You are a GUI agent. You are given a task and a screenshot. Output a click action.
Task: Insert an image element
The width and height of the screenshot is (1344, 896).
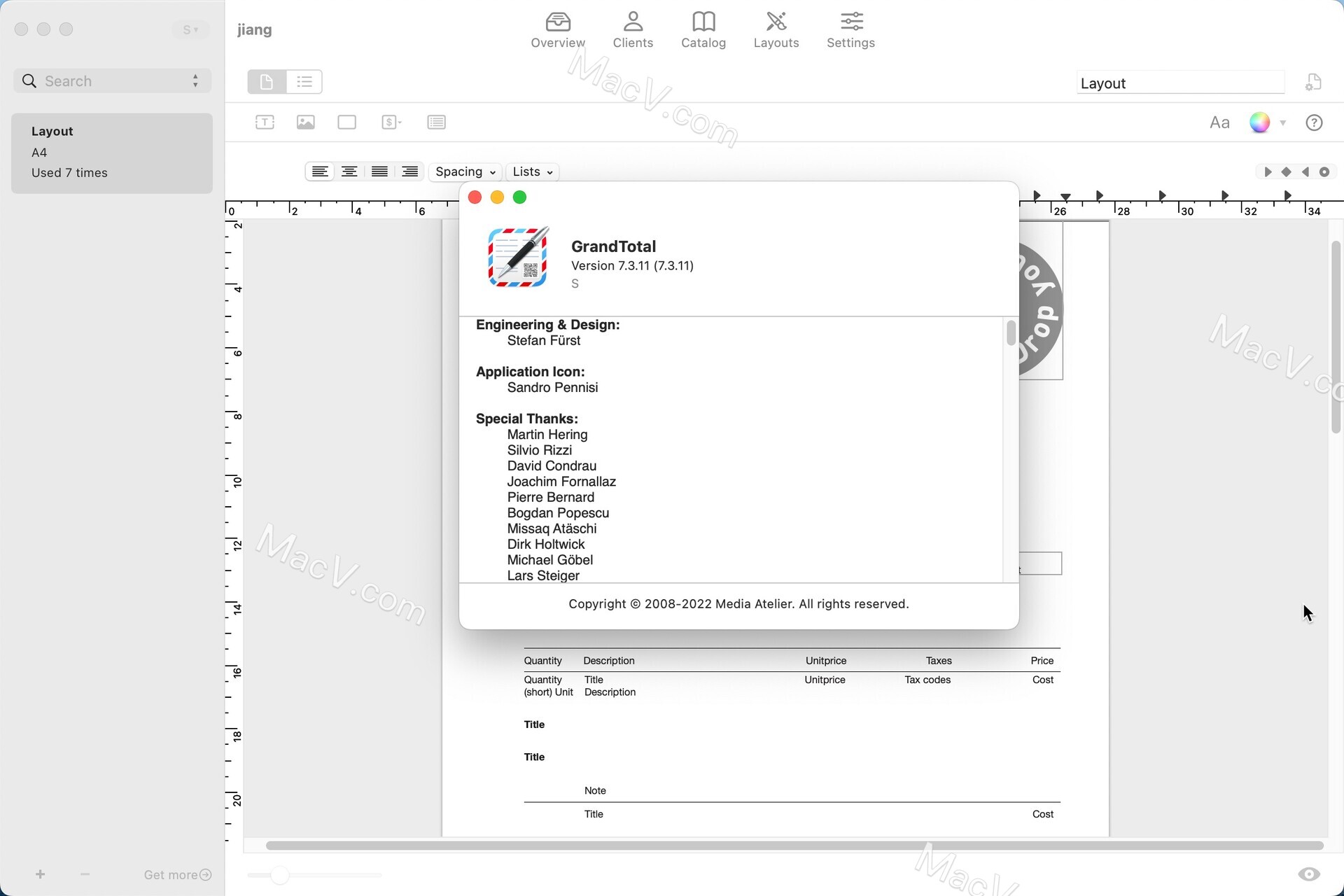tap(306, 122)
